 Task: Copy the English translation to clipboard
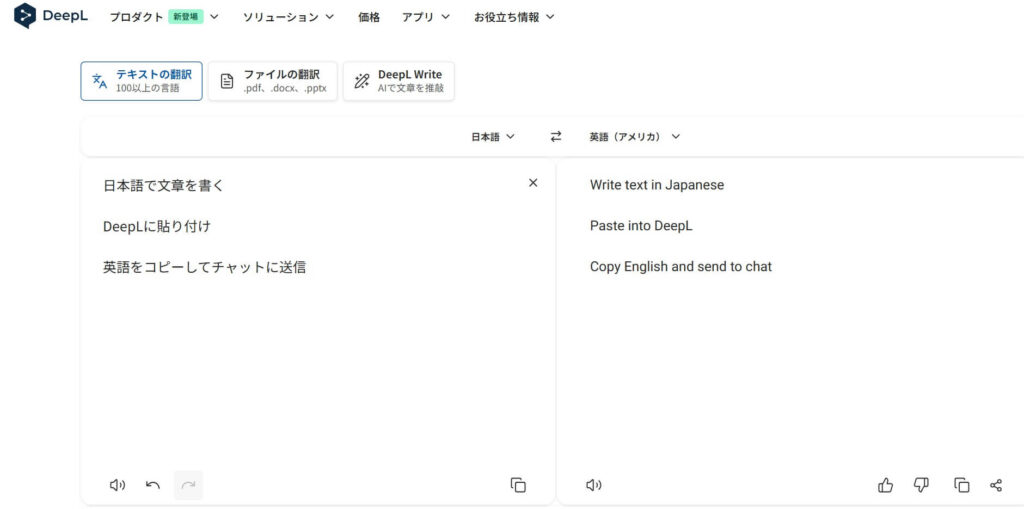961,485
